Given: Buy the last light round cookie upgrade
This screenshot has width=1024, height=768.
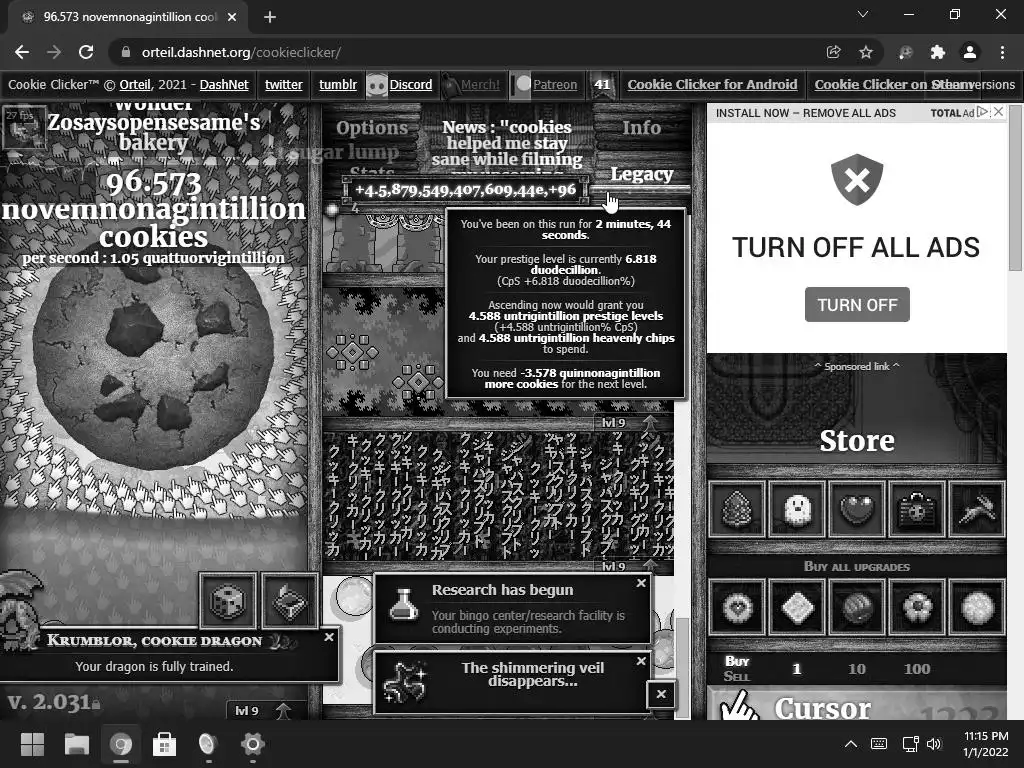Looking at the screenshot, I should point(977,607).
